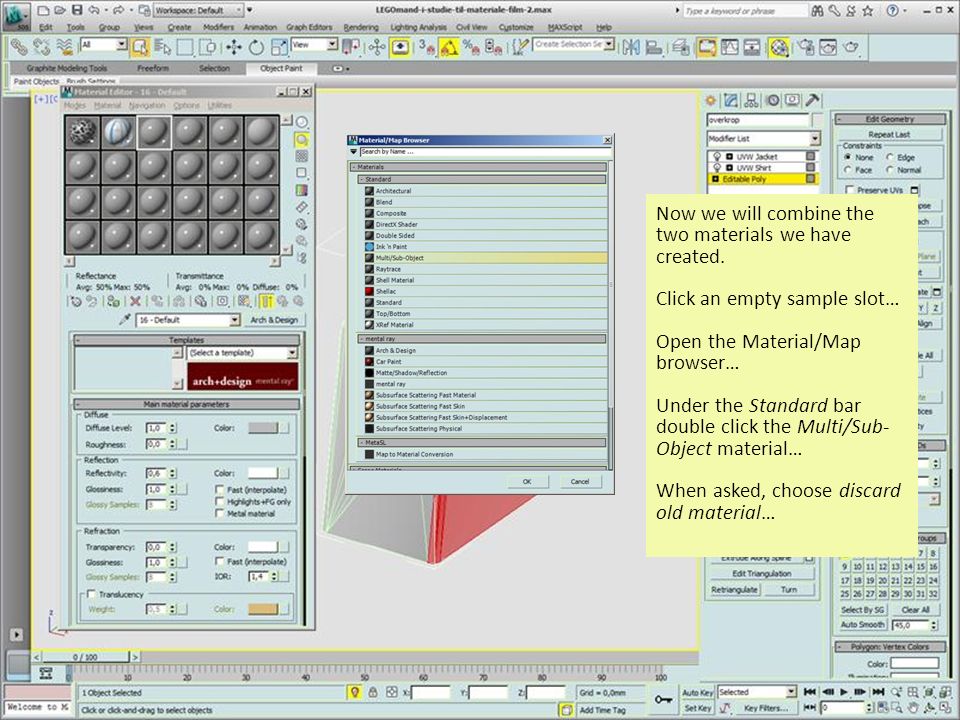
Task: Switch to the Graphite Modeling Tools tab
Action: [67, 69]
